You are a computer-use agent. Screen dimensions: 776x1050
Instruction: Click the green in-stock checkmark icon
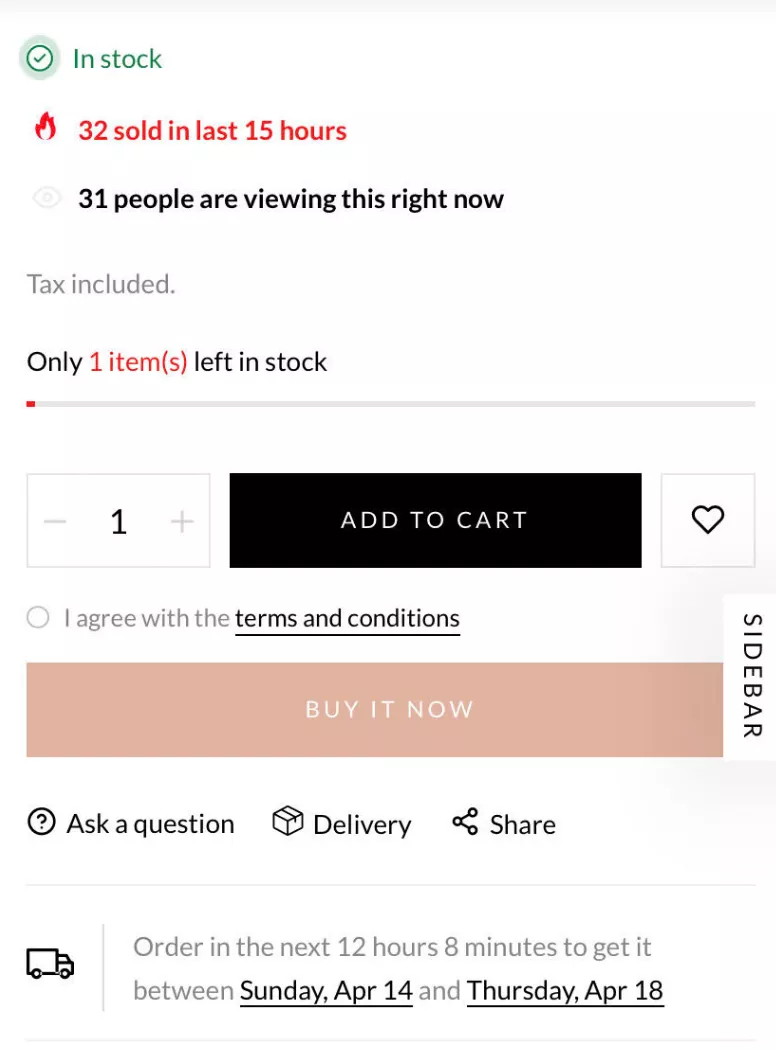pos(40,59)
